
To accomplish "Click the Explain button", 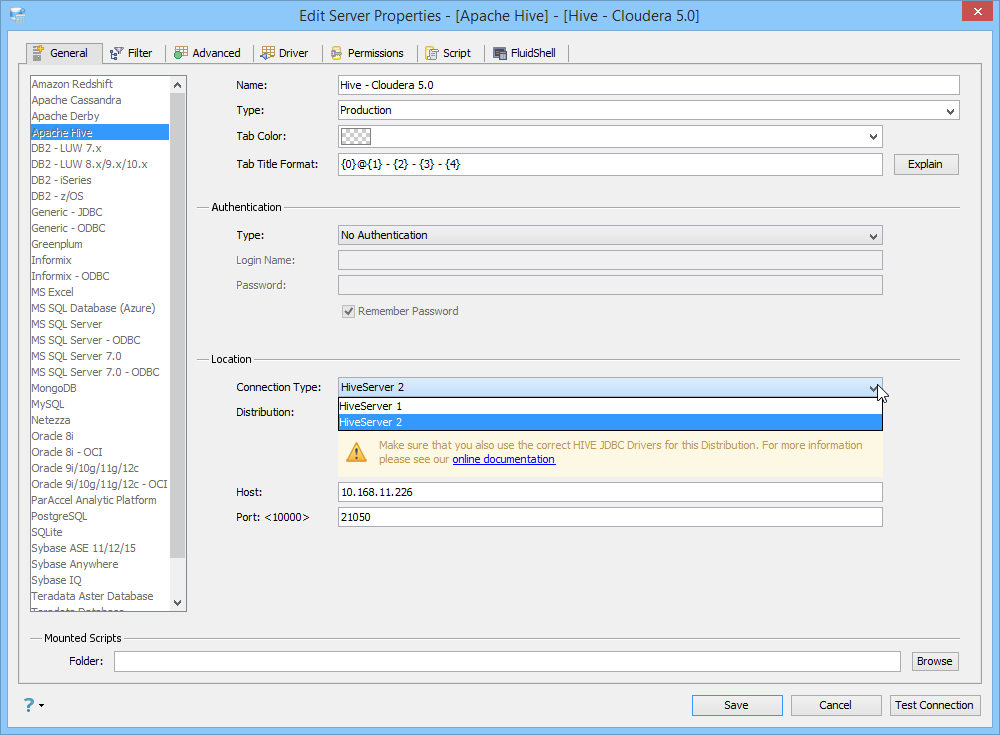I will pyautogui.click(x=925, y=165).
